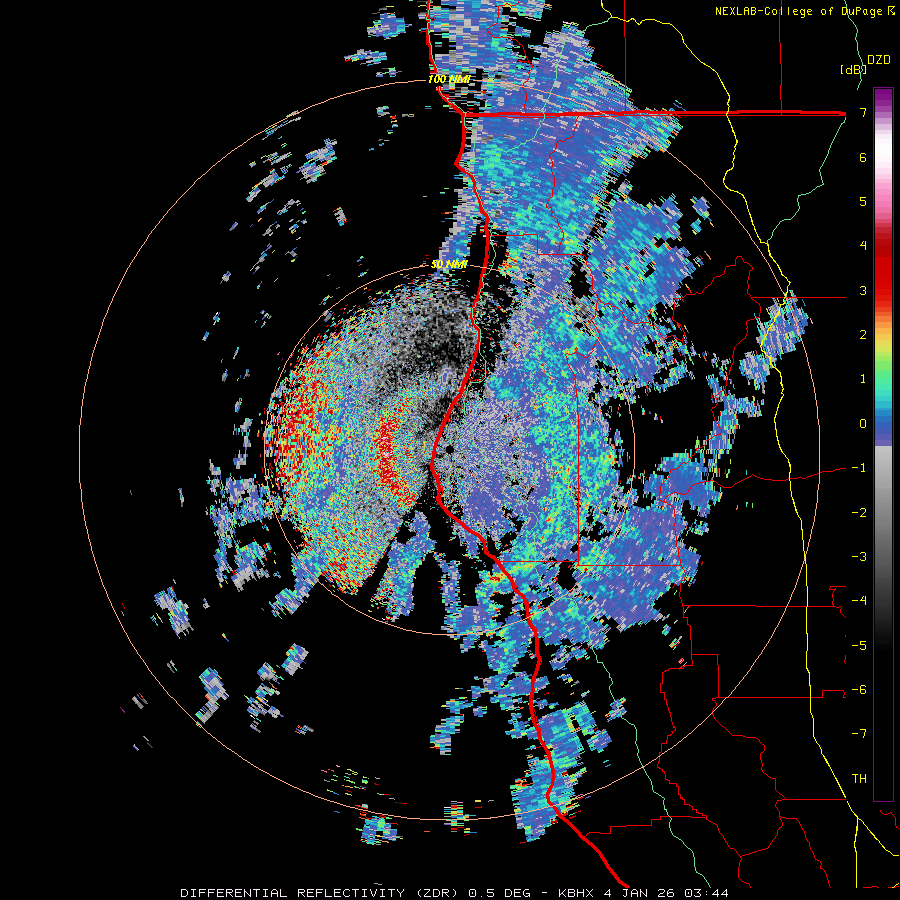This screenshot has height=900, width=900.
Task: Select the 3 value on the scale
Action: pyautogui.click(x=863, y=290)
